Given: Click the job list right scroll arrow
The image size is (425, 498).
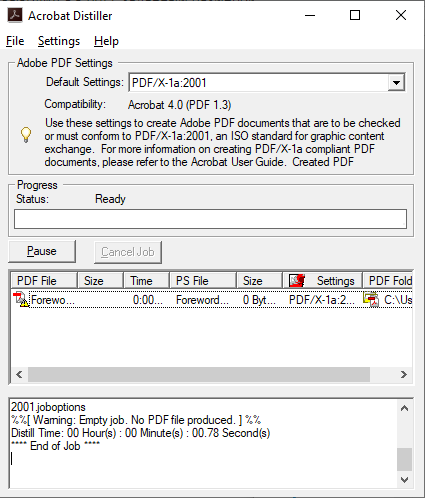Looking at the screenshot, I should pyautogui.click(x=404, y=374).
